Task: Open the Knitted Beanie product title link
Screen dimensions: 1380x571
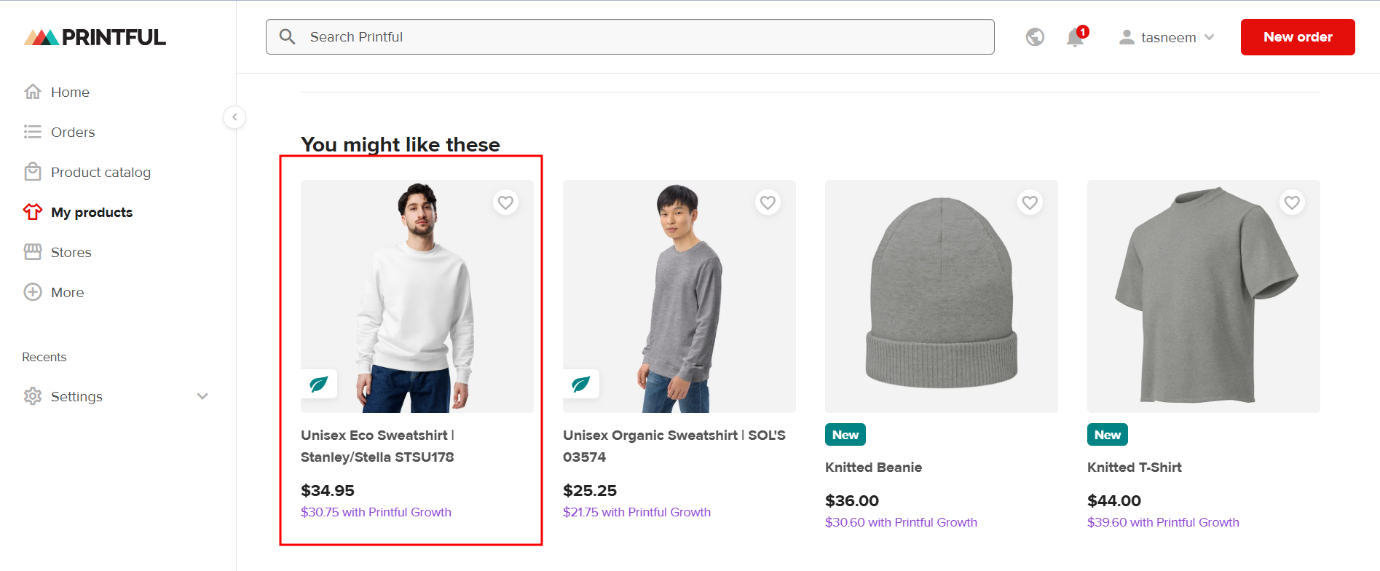Action: tap(873, 467)
